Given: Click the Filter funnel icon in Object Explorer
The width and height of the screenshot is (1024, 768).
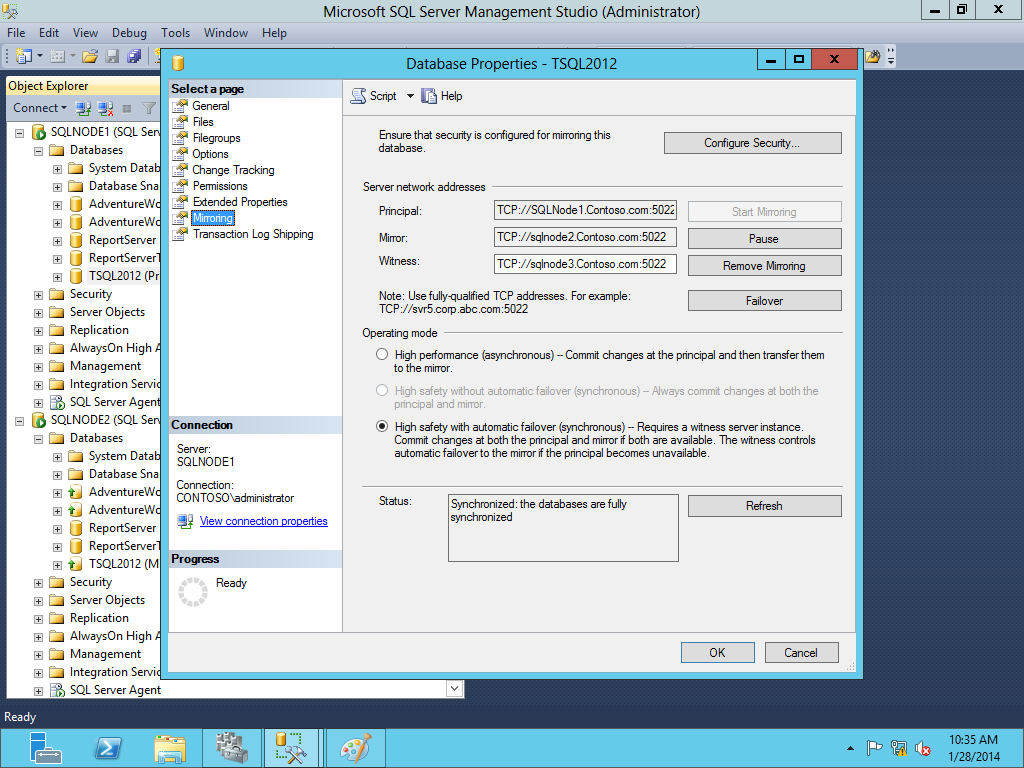Looking at the screenshot, I should (149, 108).
